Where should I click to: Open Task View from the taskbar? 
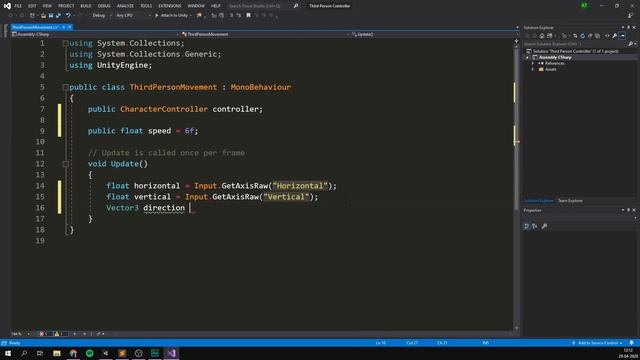(x=40, y=353)
